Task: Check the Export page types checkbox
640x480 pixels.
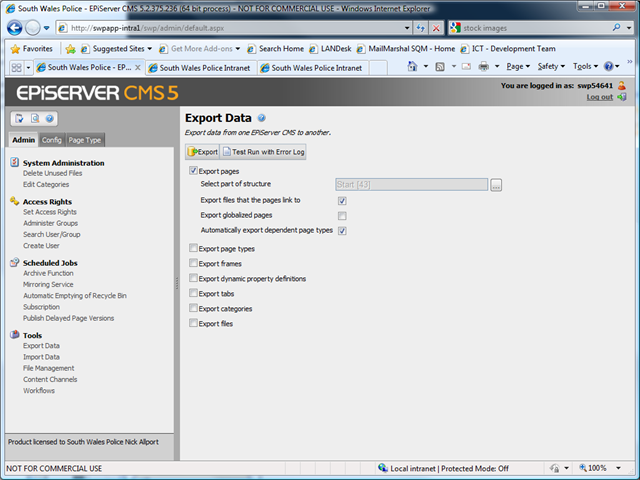Action: (x=193, y=248)
